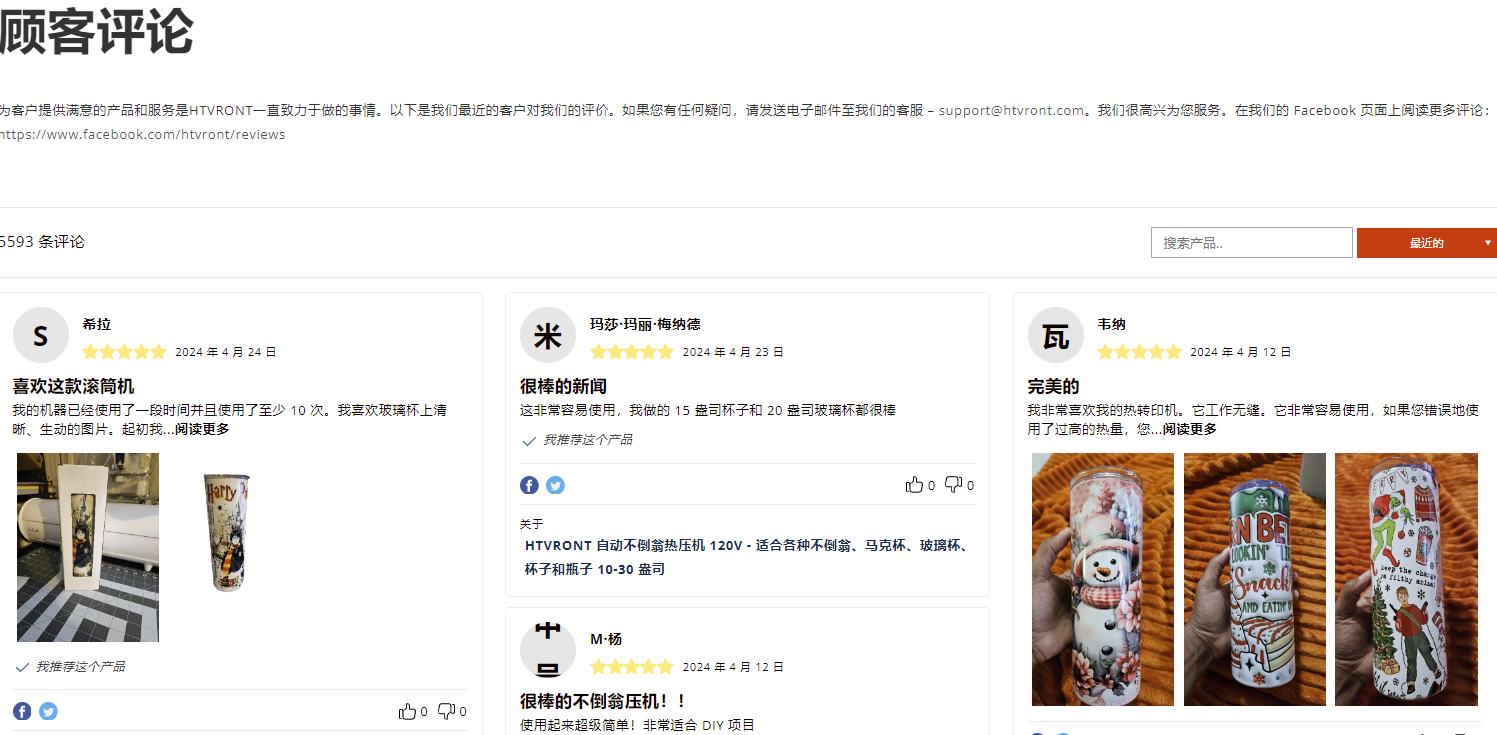This screenshot has width=1497, height=735.
Task: Open the snowman tumbler photo thumbnail
Action: 1102,579
